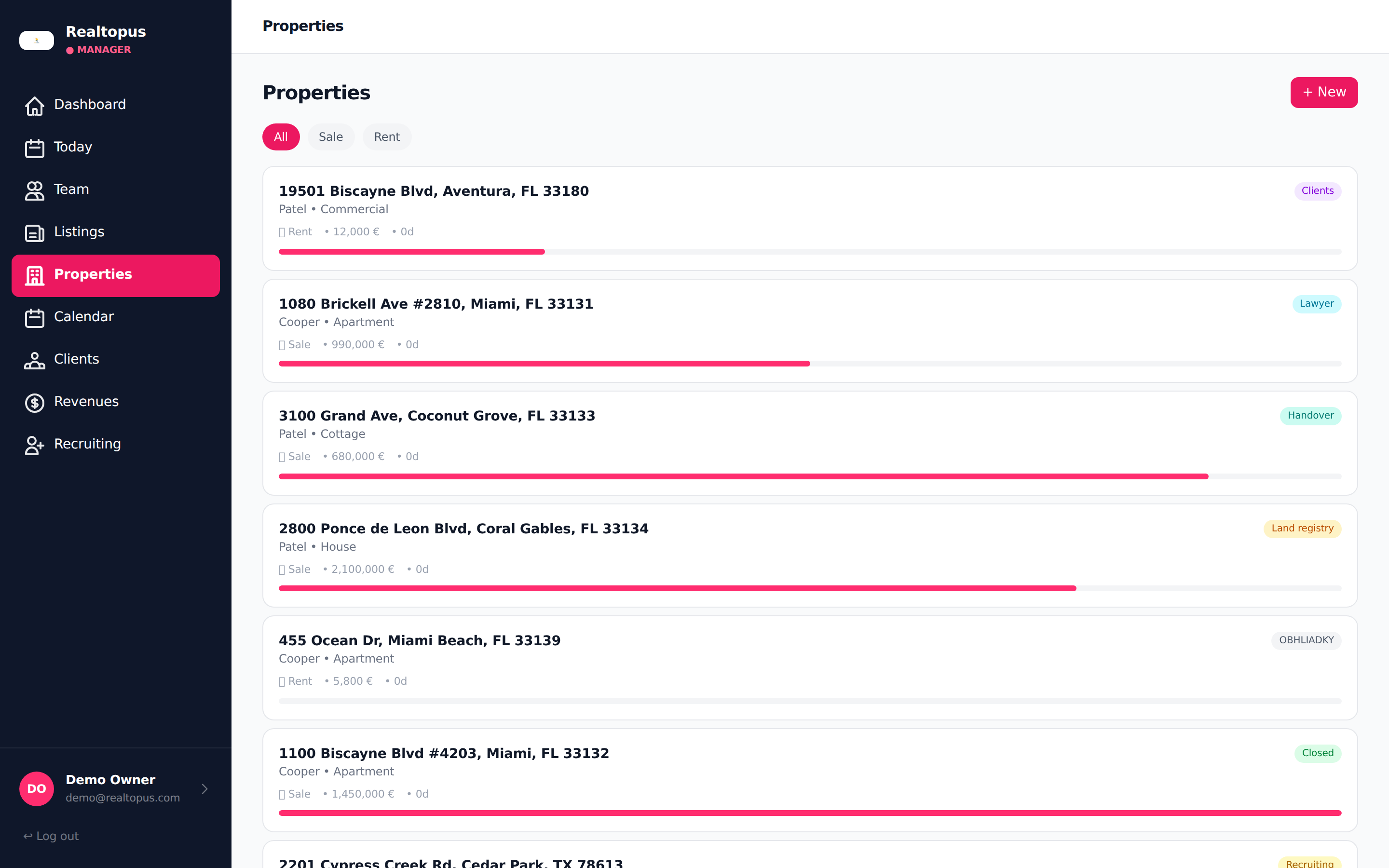Image resolution: width=1389 pixels, height=868 pixels.
Task: Click demo@realtopus.com email text
Action: pyautogui.click(x=122, y=798)
